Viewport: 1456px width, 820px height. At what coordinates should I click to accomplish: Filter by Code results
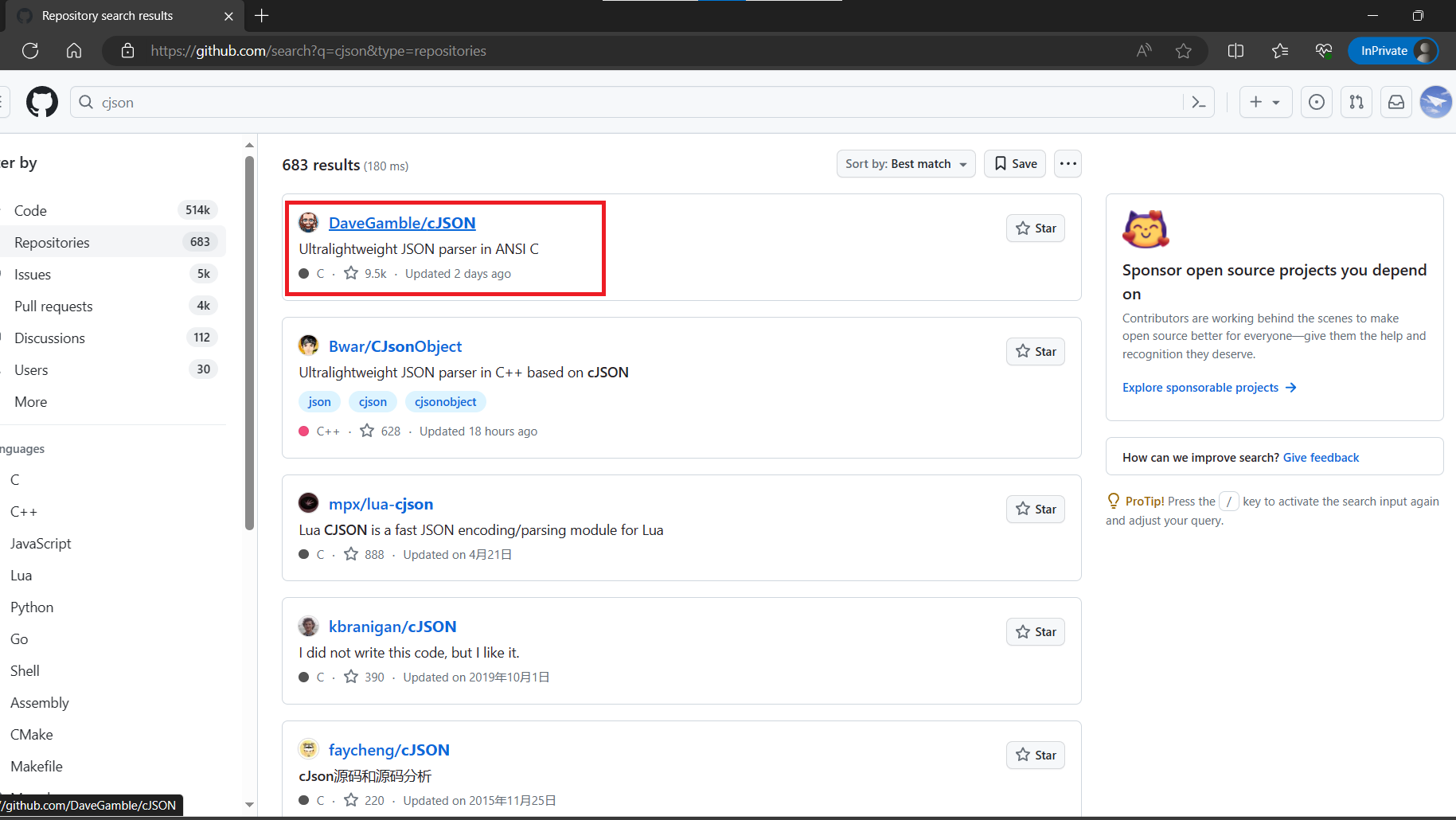[x=111, y=210]
